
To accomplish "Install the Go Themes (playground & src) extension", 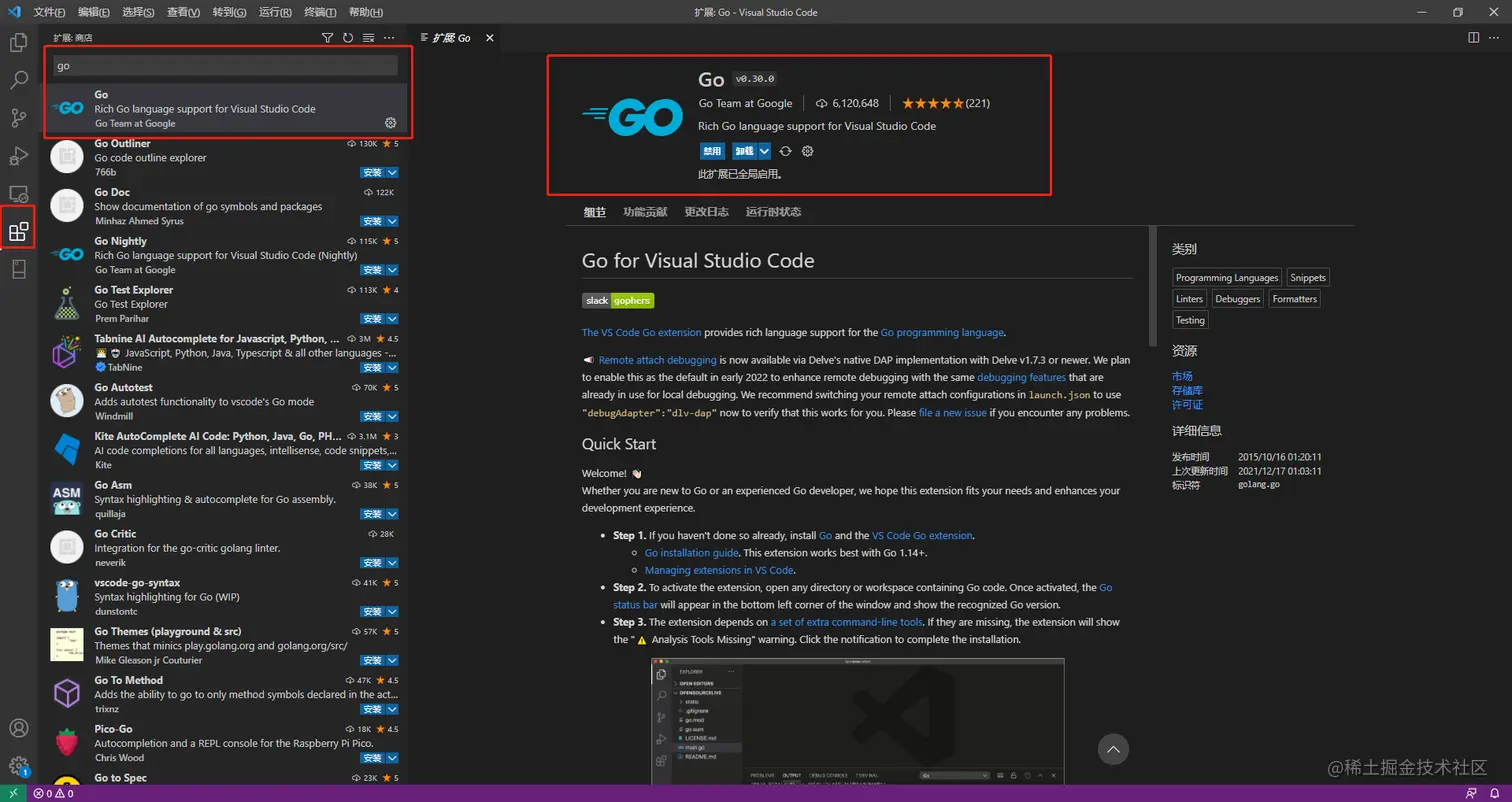I will [x=373, y=660].
